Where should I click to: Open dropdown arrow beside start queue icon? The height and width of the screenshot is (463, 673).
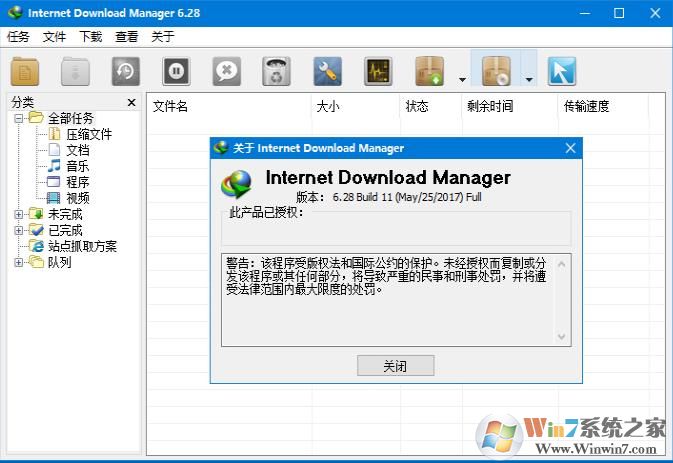coord(461,79)
